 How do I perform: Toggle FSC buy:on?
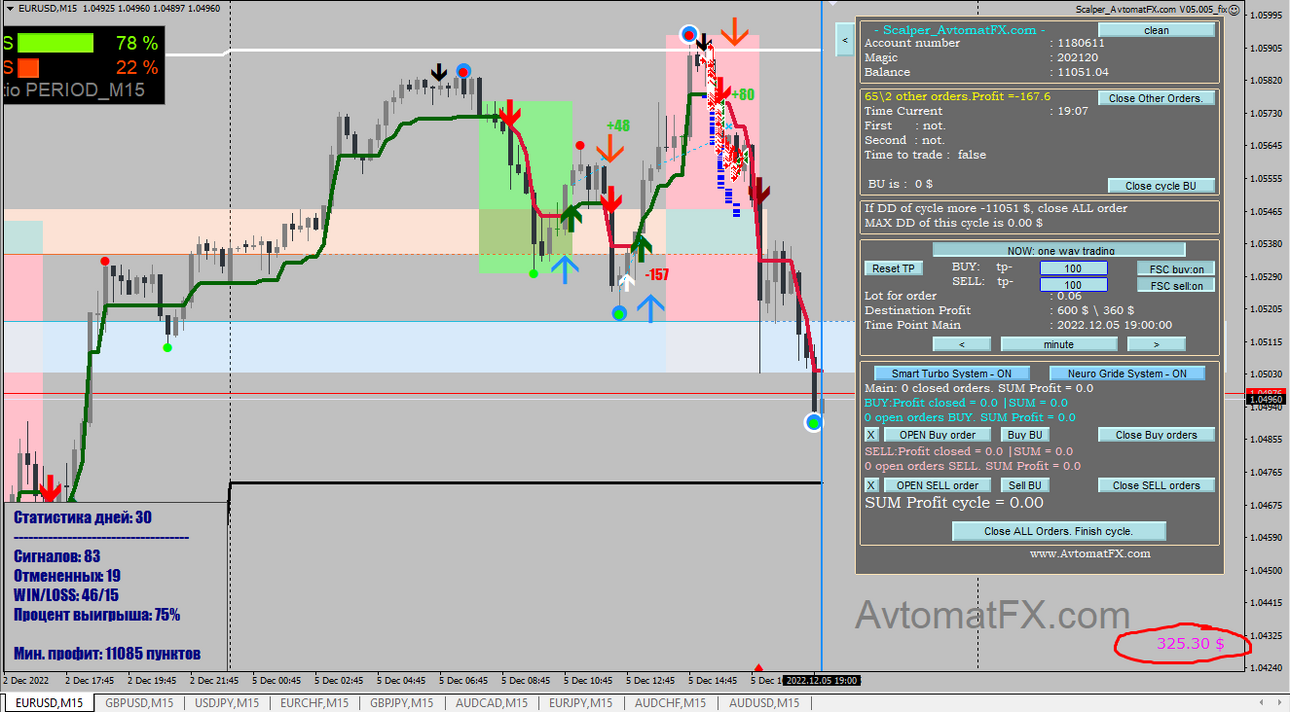1176,268
